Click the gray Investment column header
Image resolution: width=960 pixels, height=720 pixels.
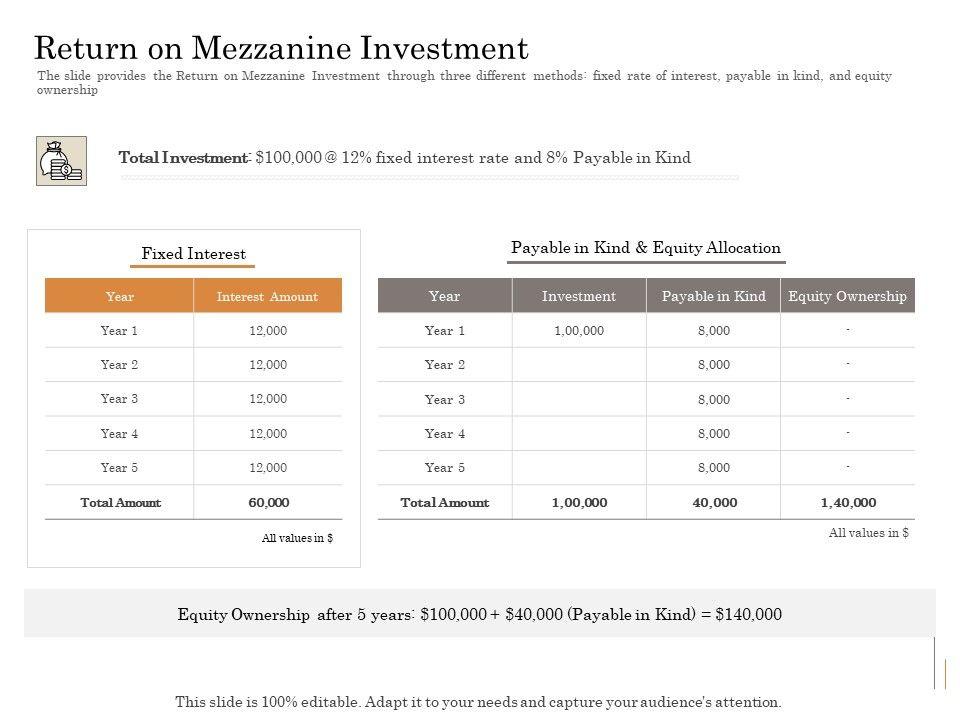point(578,296)
